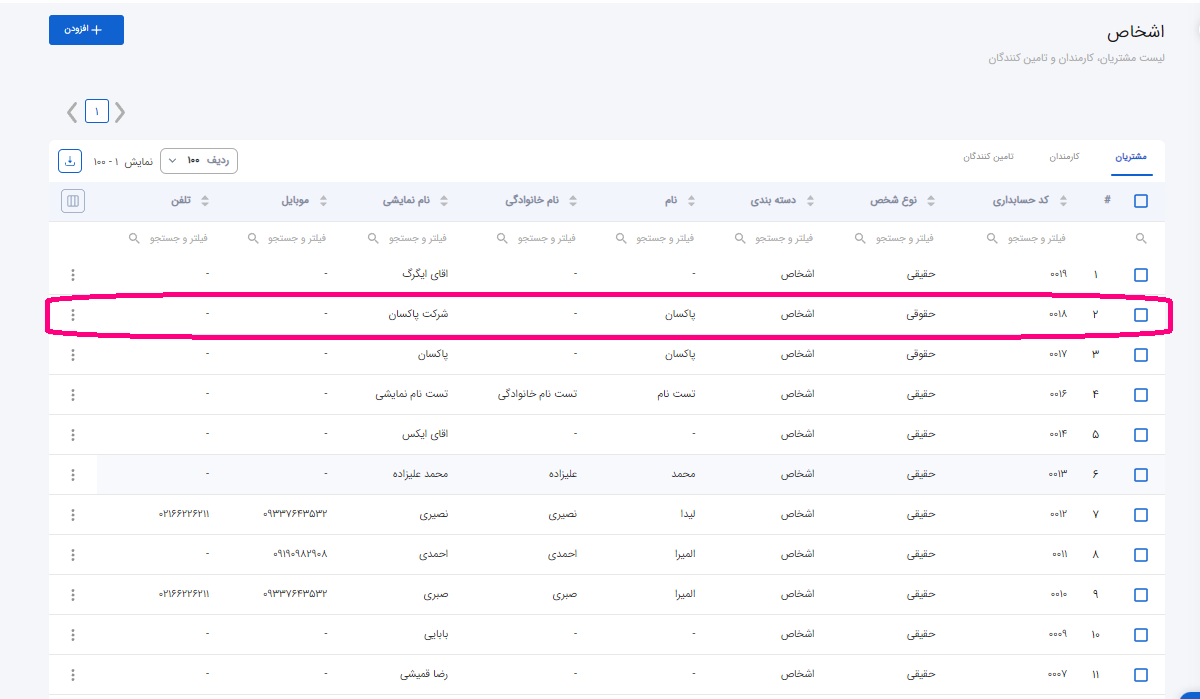
Task: Open the column settings icon in table header
Action: (72, 201)
